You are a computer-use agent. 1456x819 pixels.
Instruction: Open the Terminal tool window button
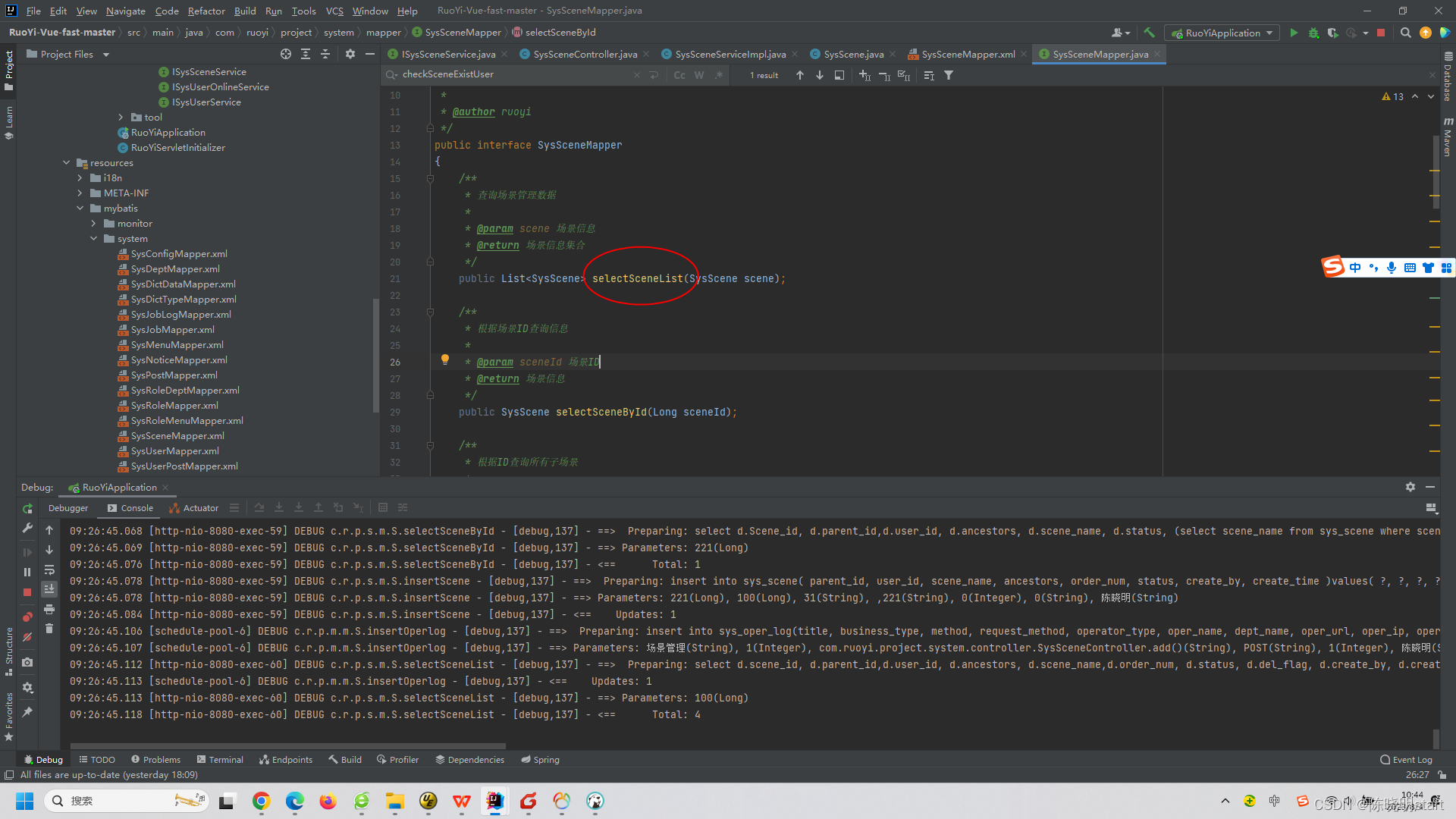[x=220, y=759]
